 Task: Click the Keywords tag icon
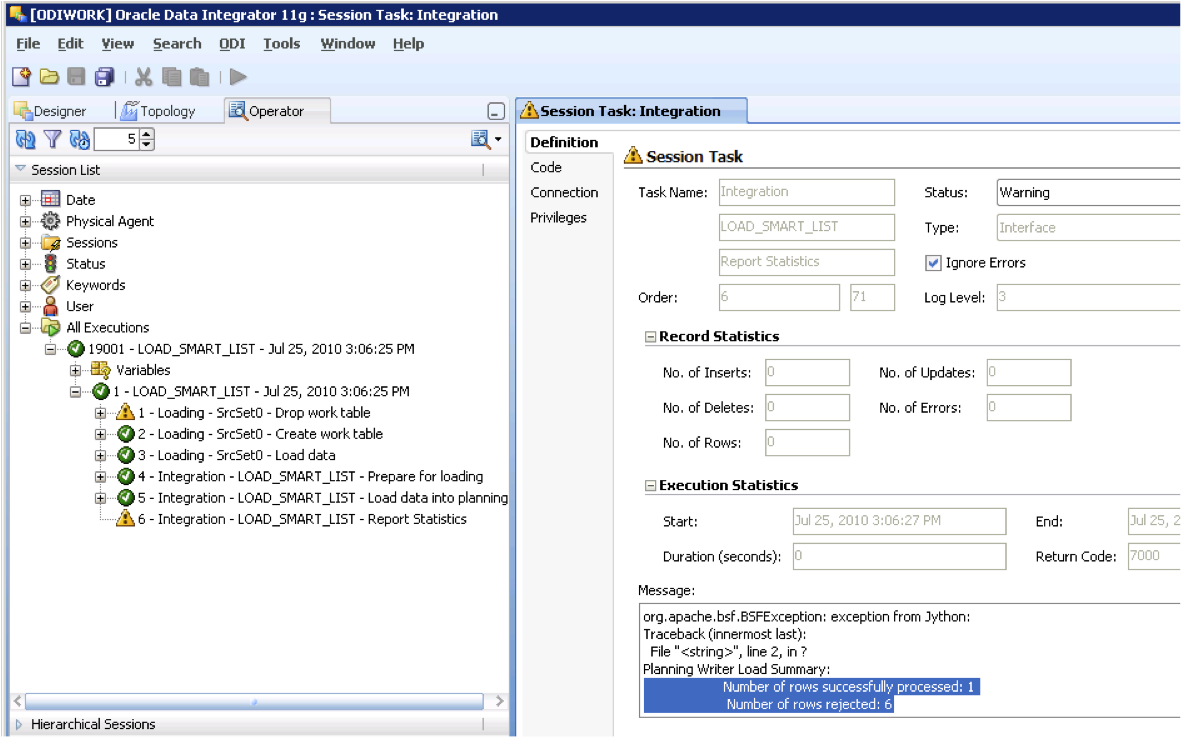[x=50, y=285]
